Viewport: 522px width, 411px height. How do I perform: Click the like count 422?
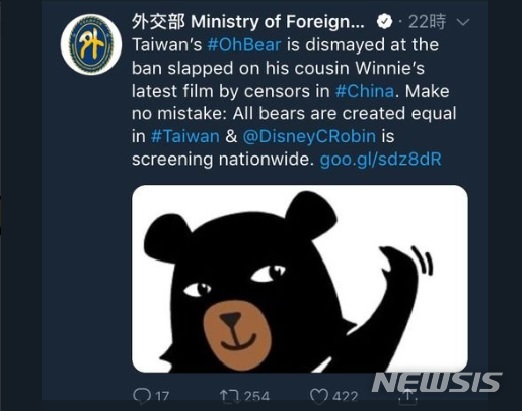tap(345, 397)
